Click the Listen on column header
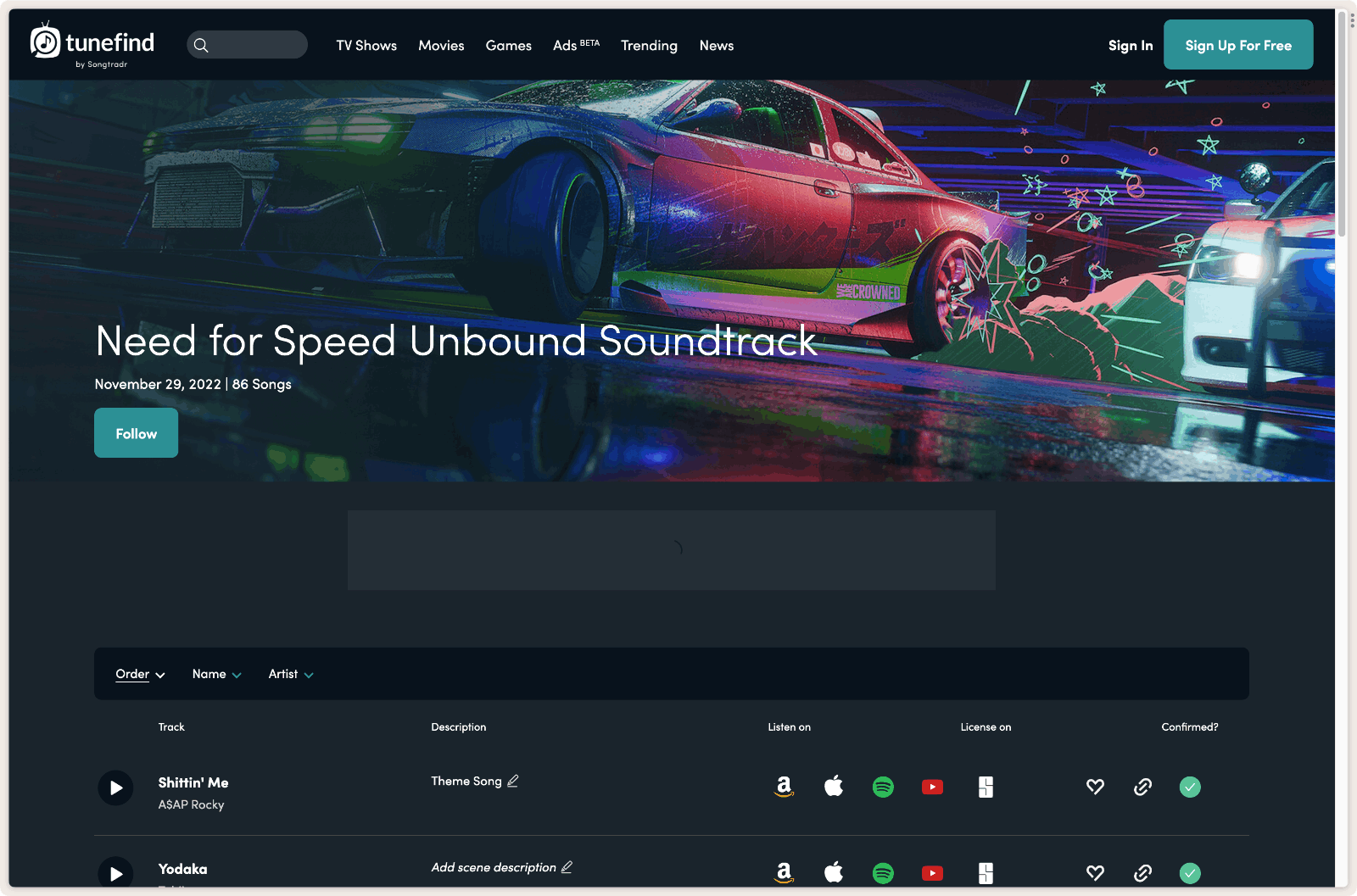Viewport: 1357px width, 896px height. 790,727
